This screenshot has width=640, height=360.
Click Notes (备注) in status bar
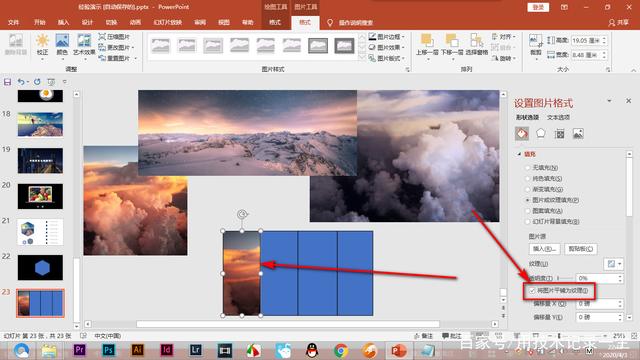pos(424,336)
